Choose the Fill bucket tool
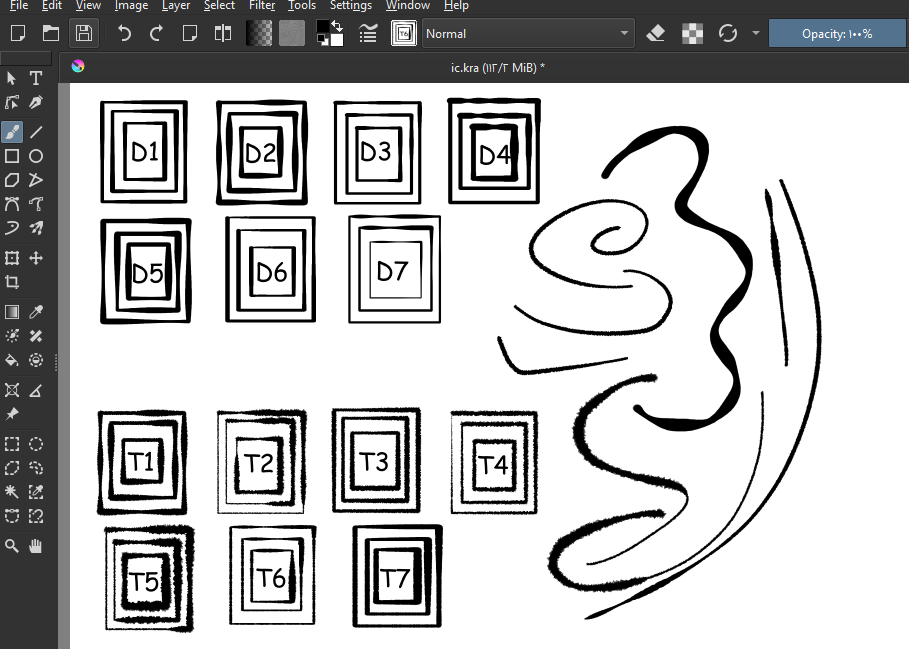 click(12, 360)
